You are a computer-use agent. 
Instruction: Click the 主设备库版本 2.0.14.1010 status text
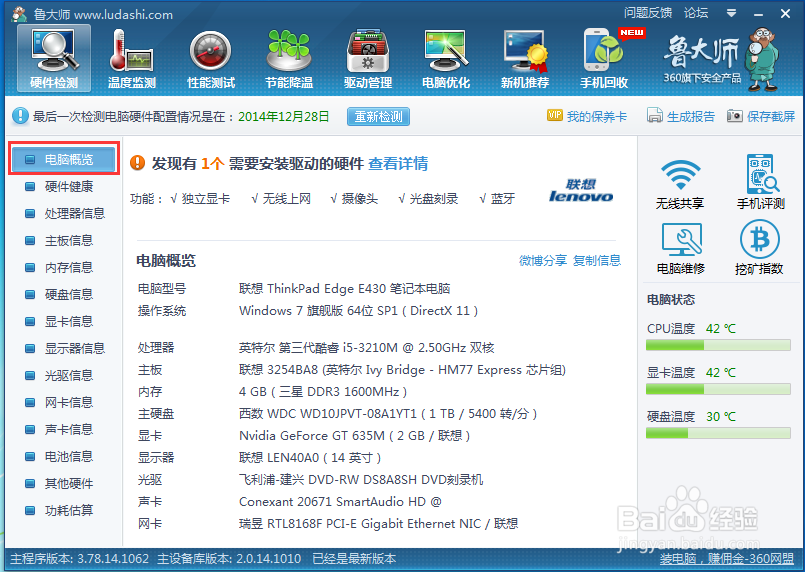click(x=229, y=559)
